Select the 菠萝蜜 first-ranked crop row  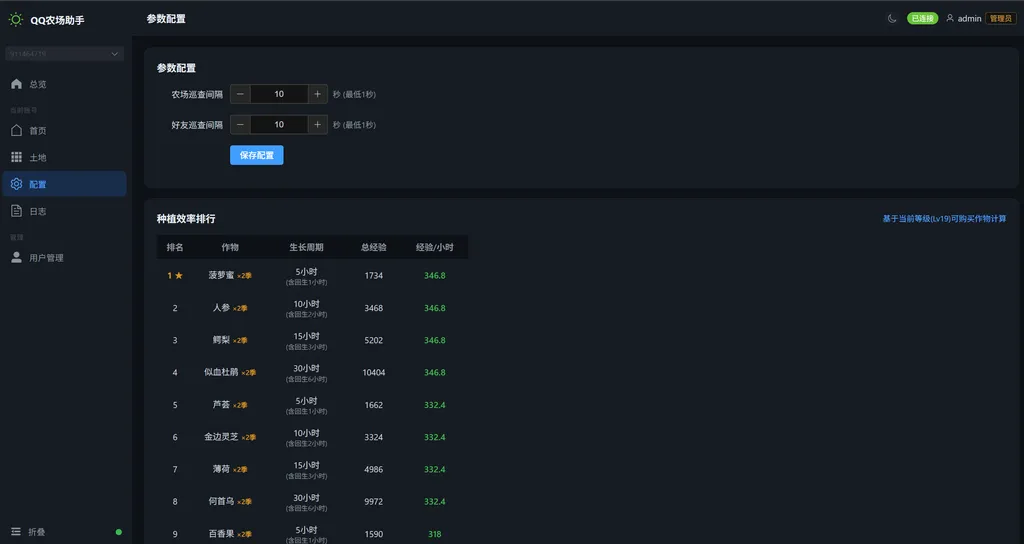pyautogui.click(x=311, y=275)
